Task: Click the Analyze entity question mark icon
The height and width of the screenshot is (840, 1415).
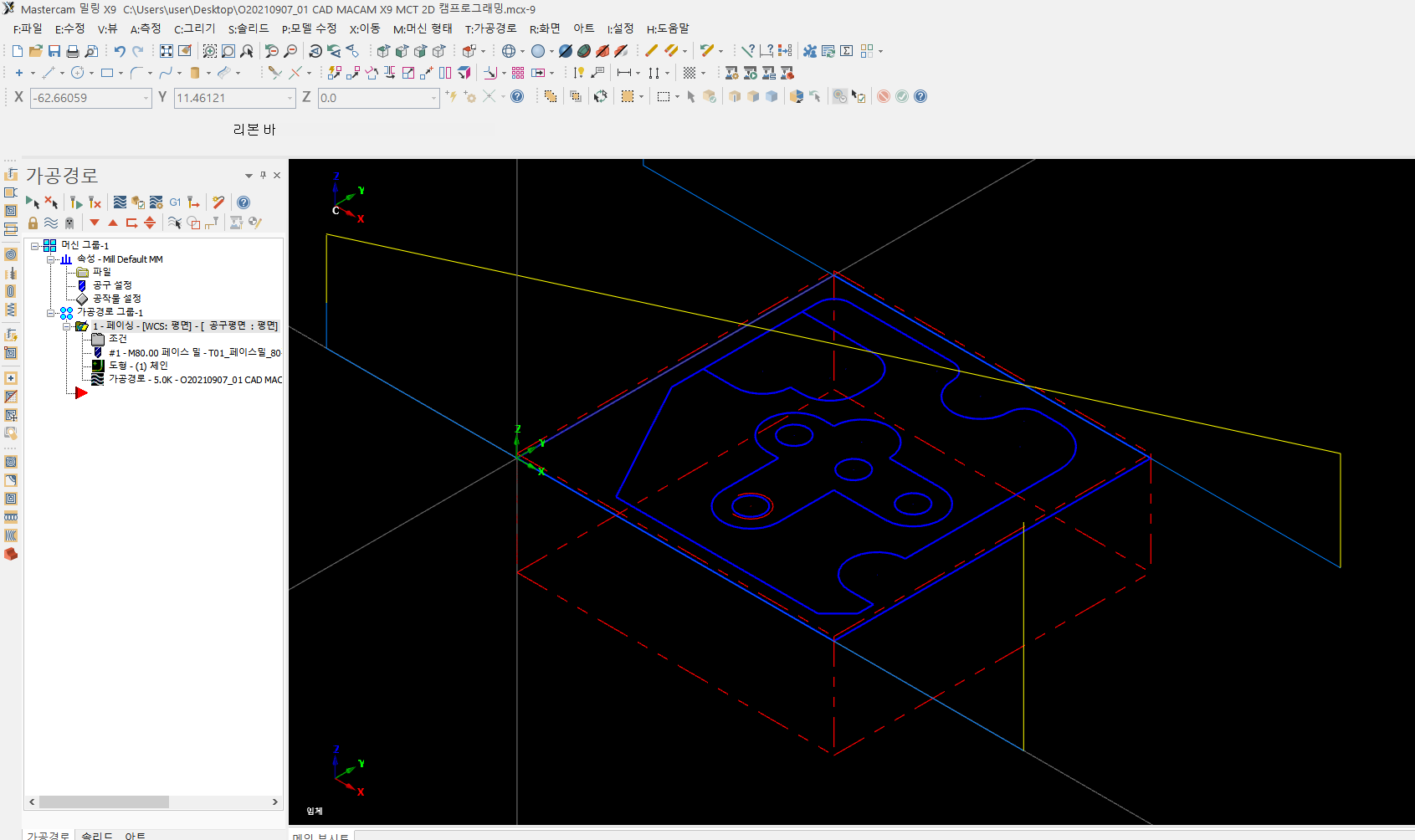Action: (748, 51)
